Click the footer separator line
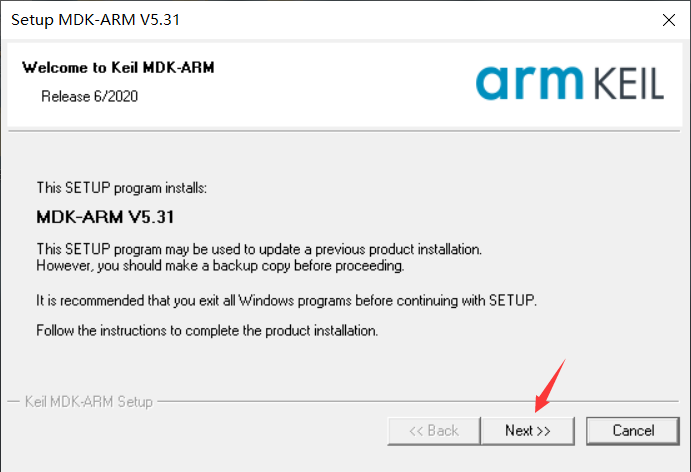 [400, 402]
